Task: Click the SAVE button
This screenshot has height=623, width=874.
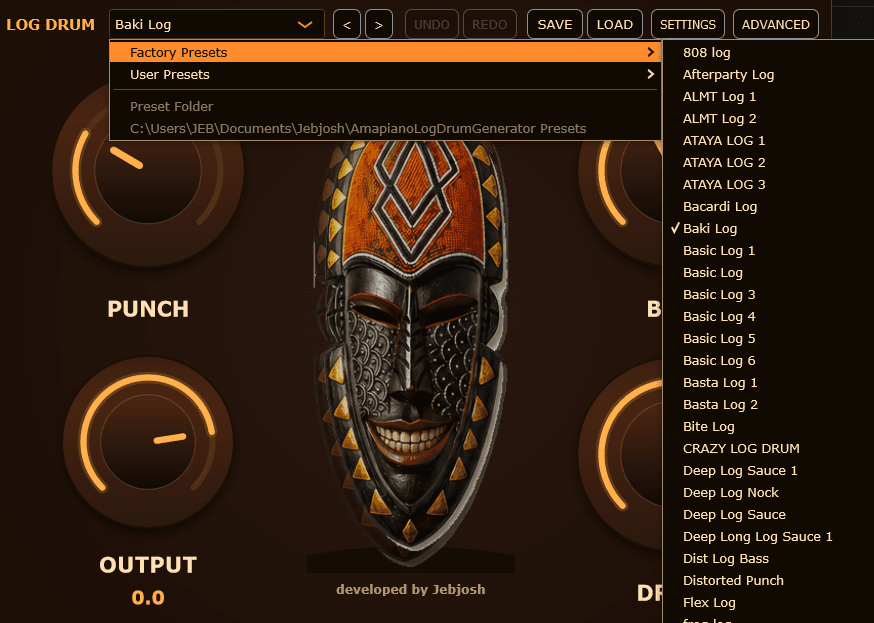Action: pyautogui.click(x=555, y=25)
